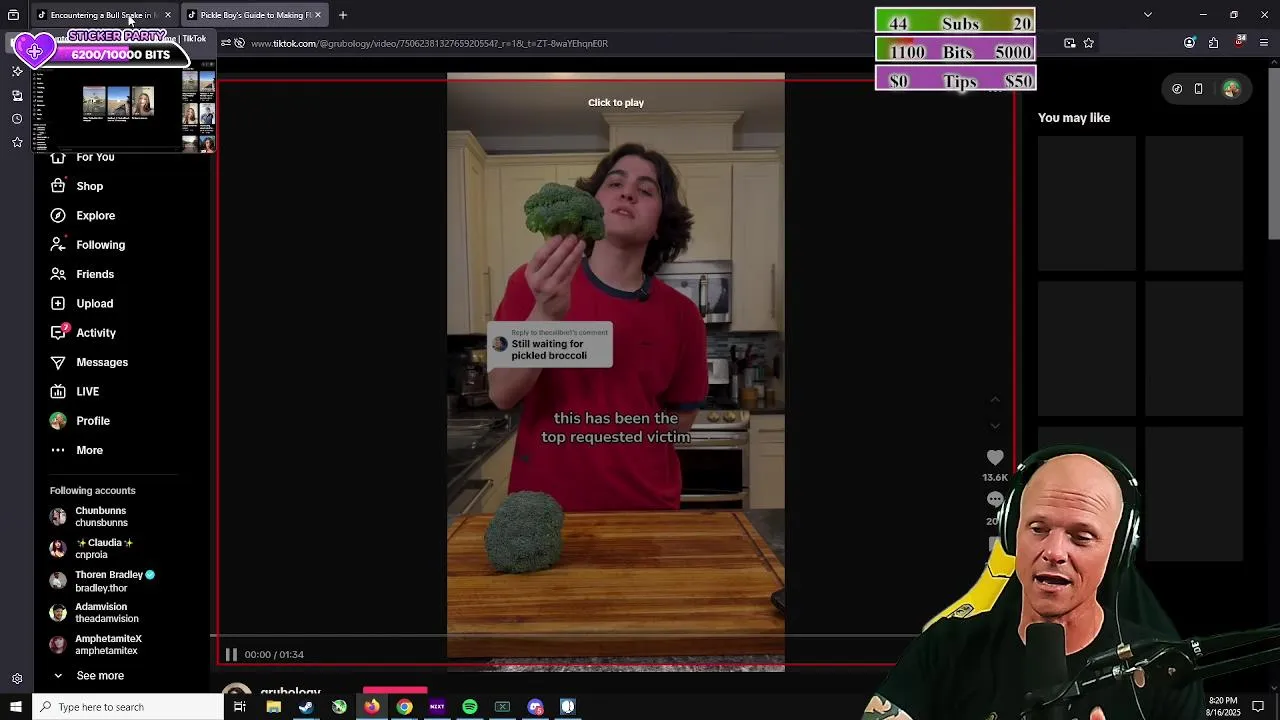This screenshot has width=1280, height=720.
Task: Open a new browser tab
Action: coord(342,15)
